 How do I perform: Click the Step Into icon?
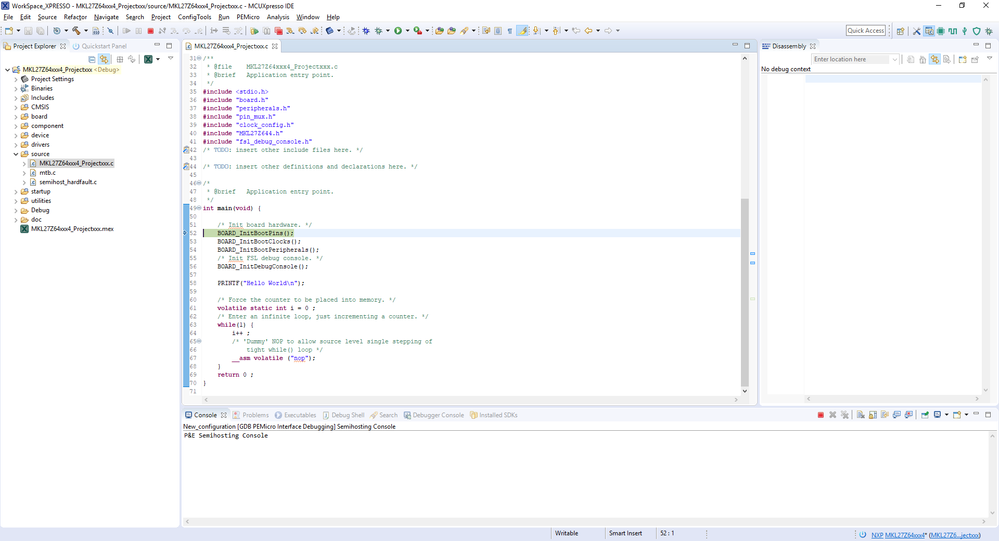(174, 31)
